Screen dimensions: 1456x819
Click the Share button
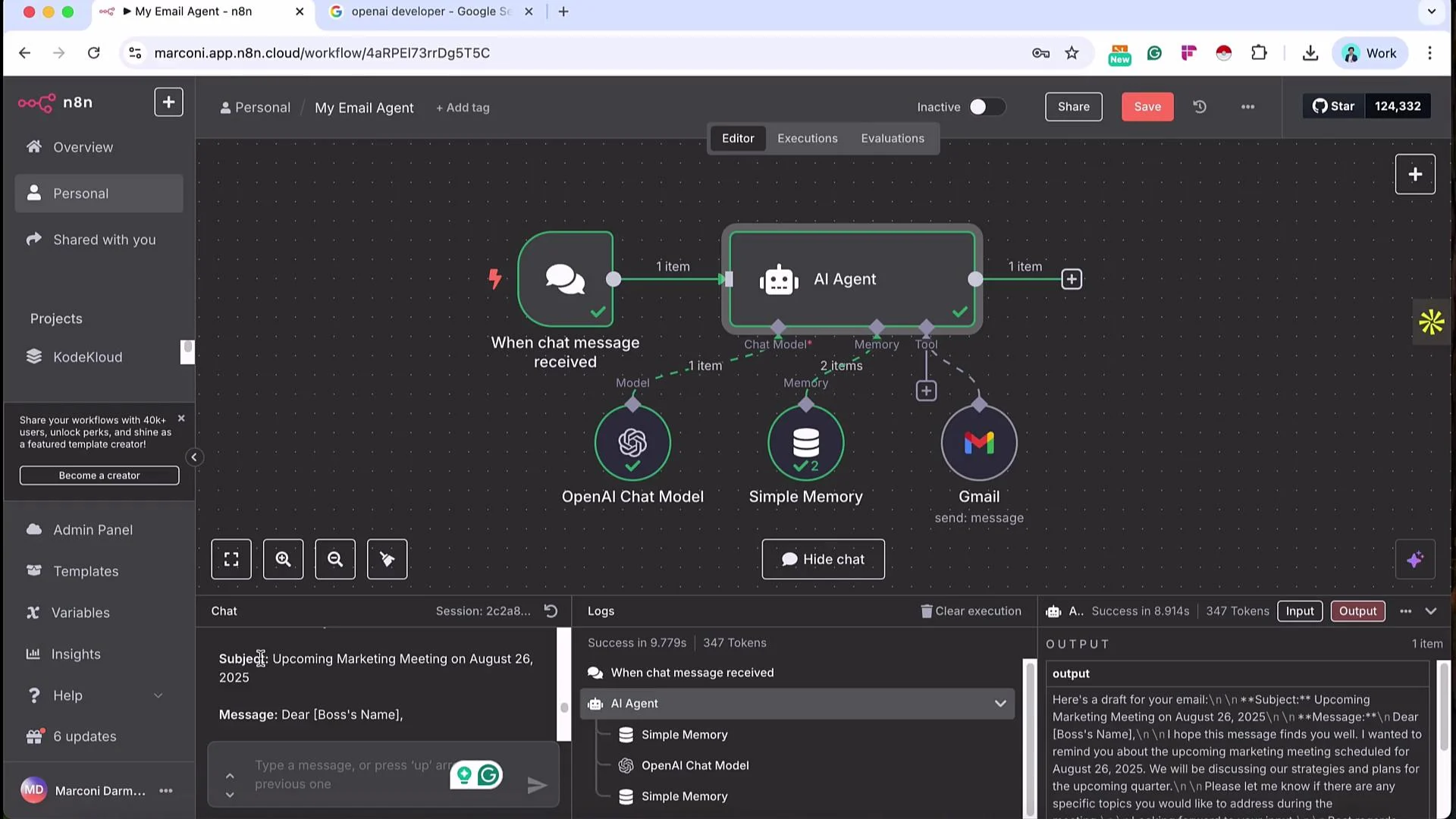tap(1074, 107)
